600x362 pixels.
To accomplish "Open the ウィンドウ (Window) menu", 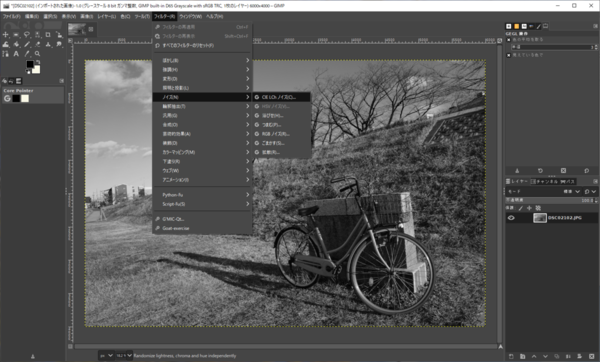I will coord(191,16).
